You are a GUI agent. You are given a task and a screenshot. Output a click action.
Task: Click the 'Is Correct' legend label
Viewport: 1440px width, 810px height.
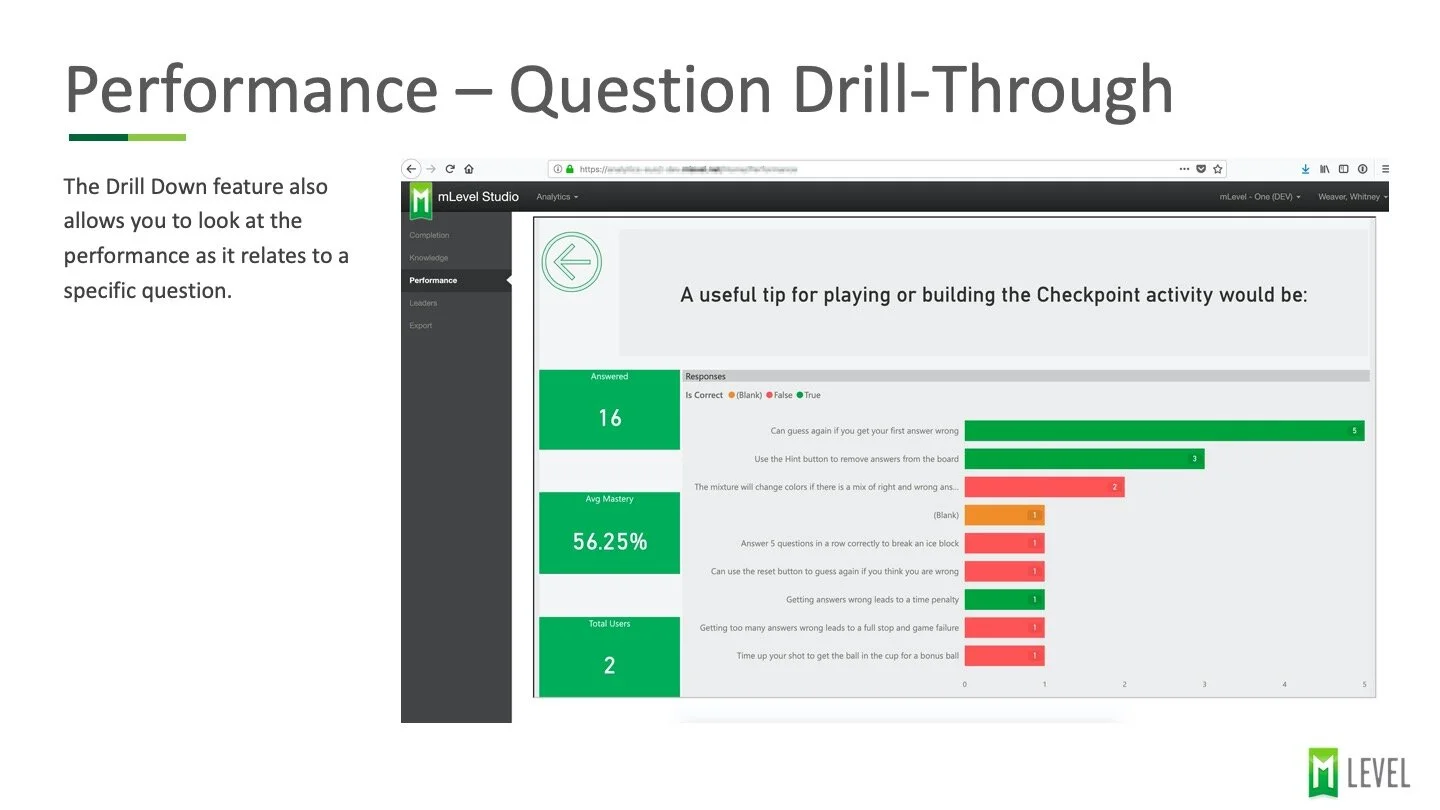tap(704, 396)
